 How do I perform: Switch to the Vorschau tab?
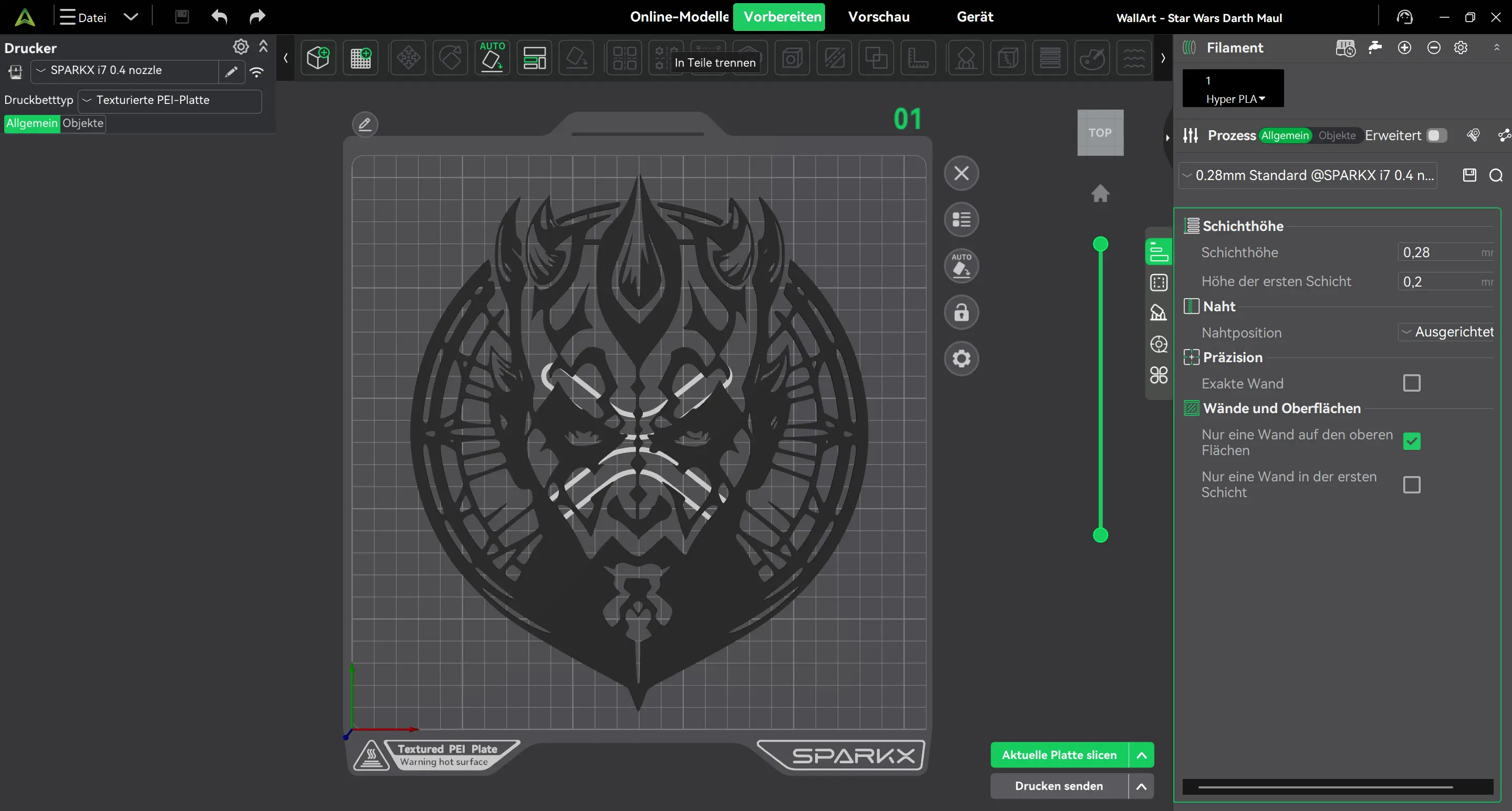[879, 17]
